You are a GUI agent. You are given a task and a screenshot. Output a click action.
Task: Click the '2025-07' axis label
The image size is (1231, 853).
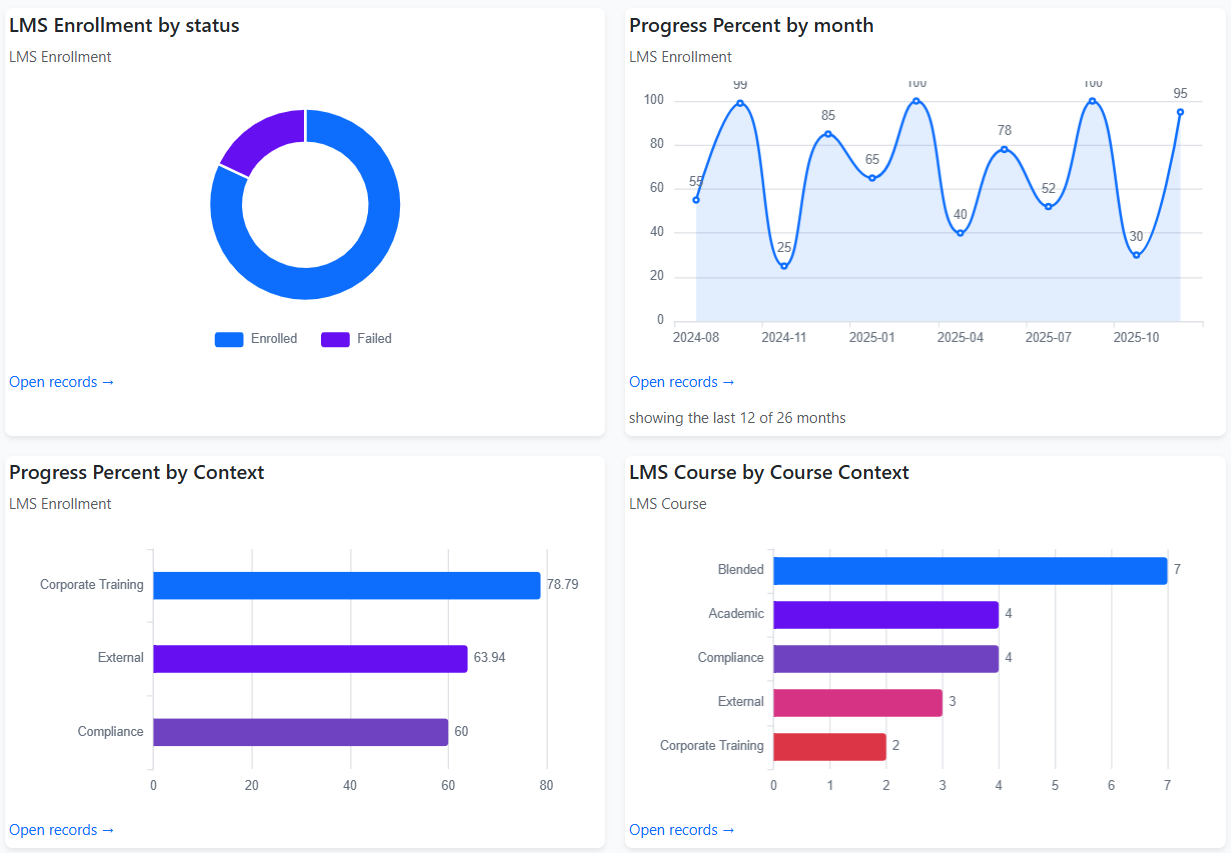point(1048,338)
